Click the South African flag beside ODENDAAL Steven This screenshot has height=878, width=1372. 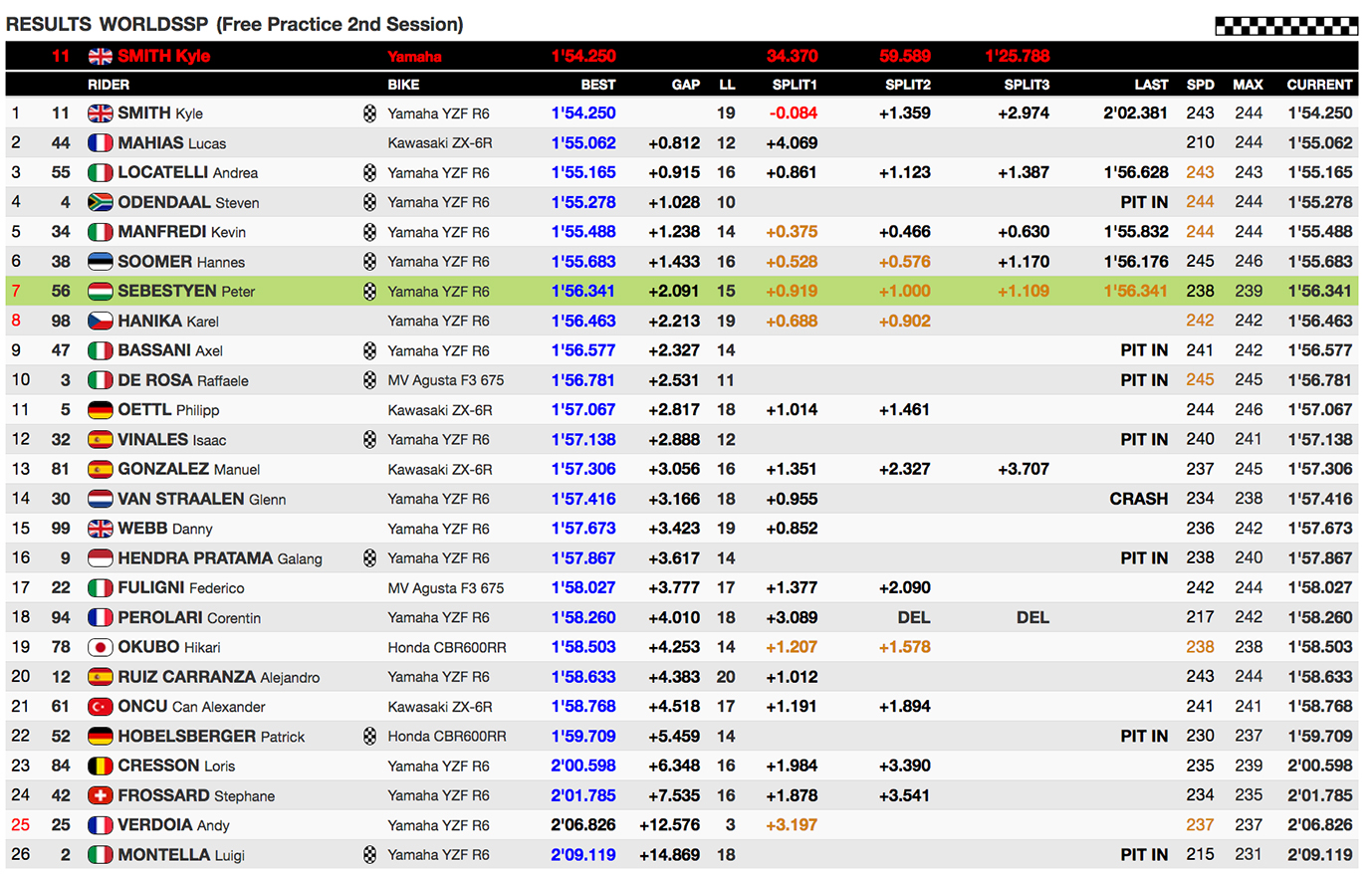[x=100, y=202]
